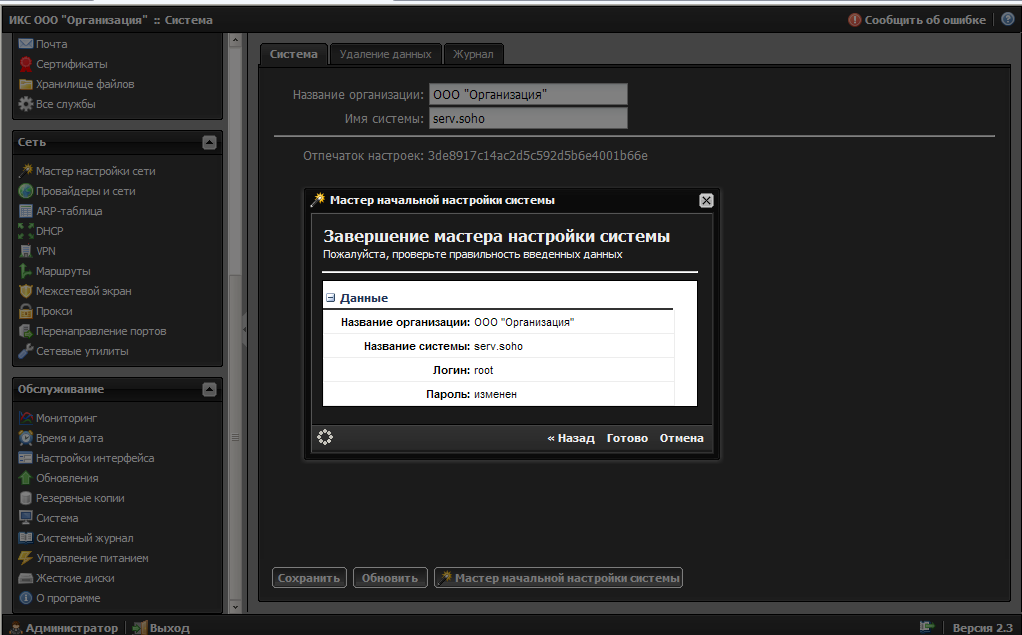The image size is (1022, 635).
Task: Open the Все службы gear icon
Action: click(25, 104)
